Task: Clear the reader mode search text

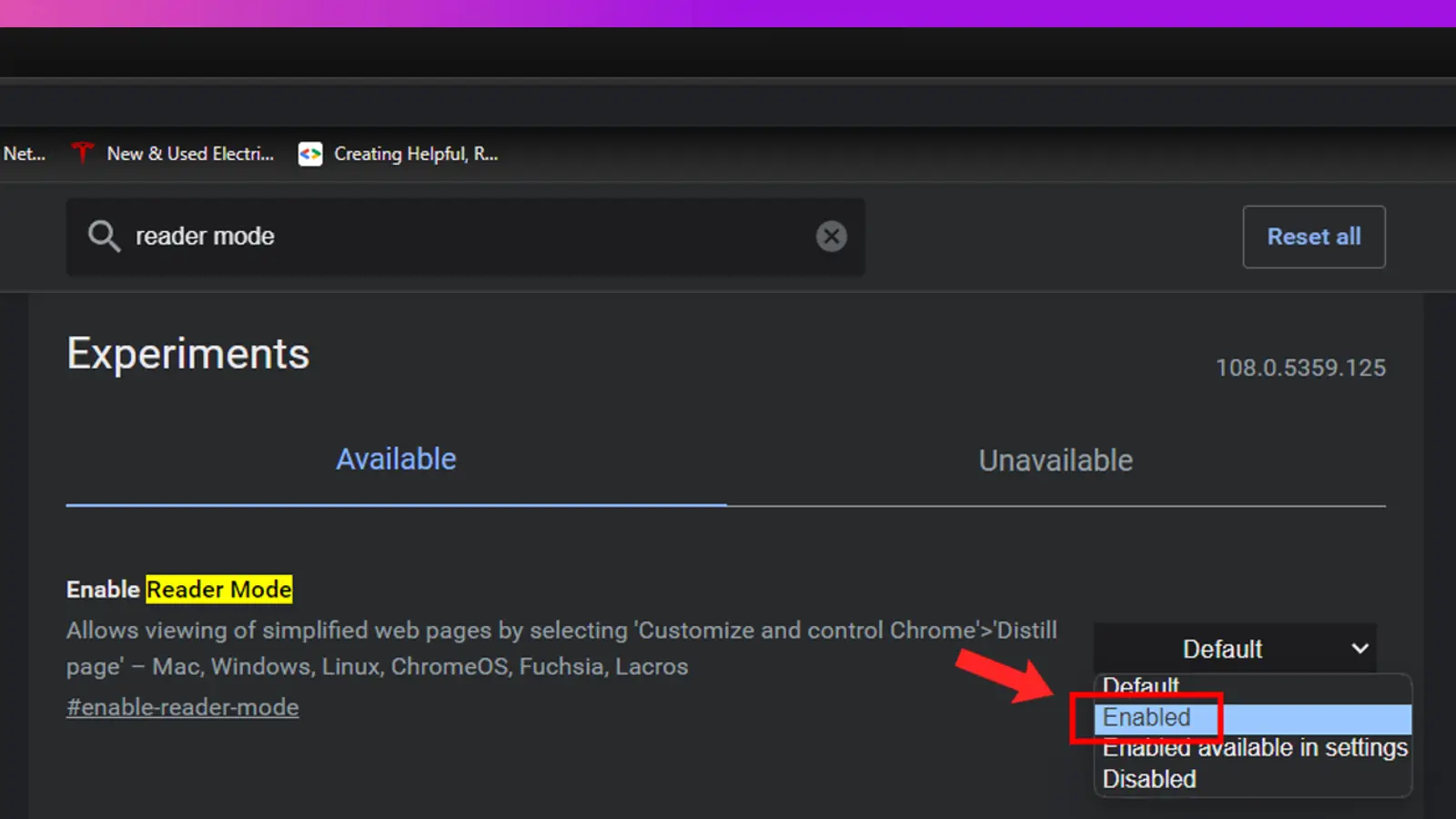Action: coord(831,237)
